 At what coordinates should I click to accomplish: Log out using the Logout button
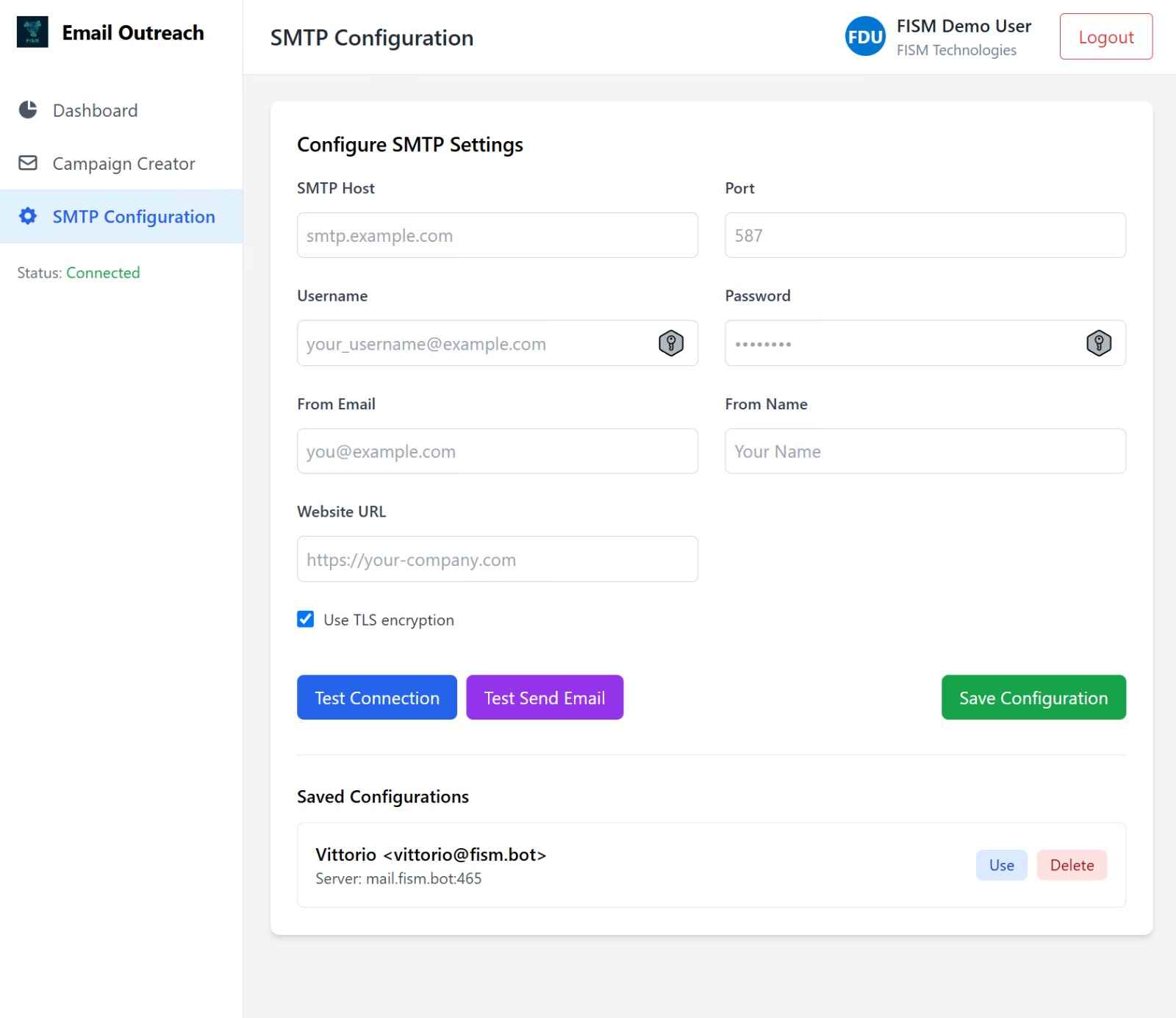[x=1105, y=37]
